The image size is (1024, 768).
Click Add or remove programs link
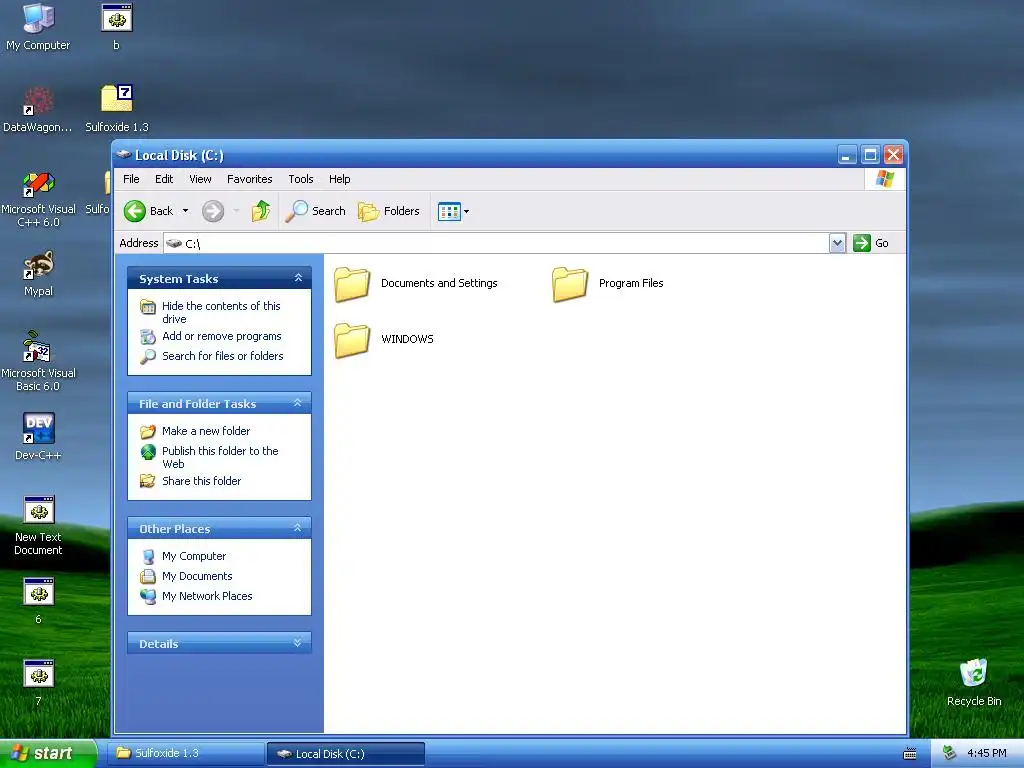tap(221, 336)
